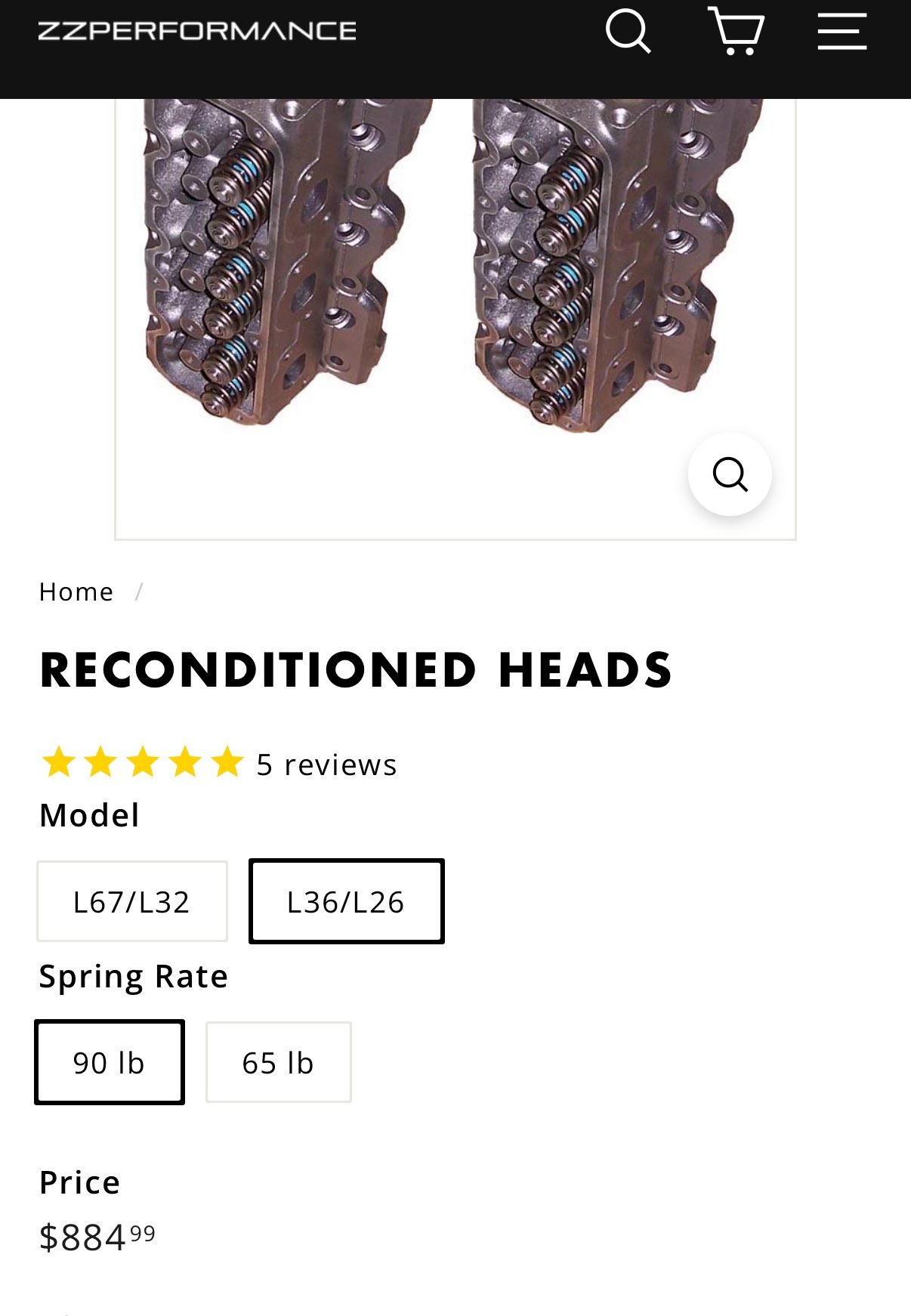Choose the 65 lb spring rate
The image size is (911, 1316).
point(278,1062)
